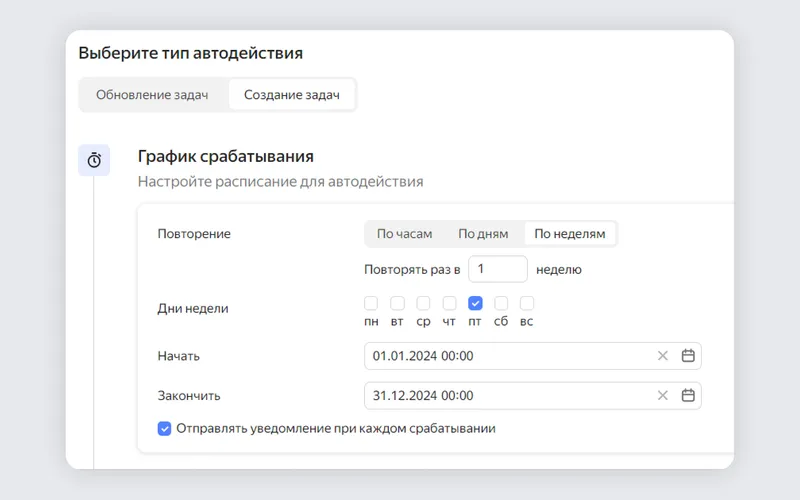Click the Начать date input 01.01.2024 00:00
This screenshot has height=500, width=800.
click(x=533, y=356)
